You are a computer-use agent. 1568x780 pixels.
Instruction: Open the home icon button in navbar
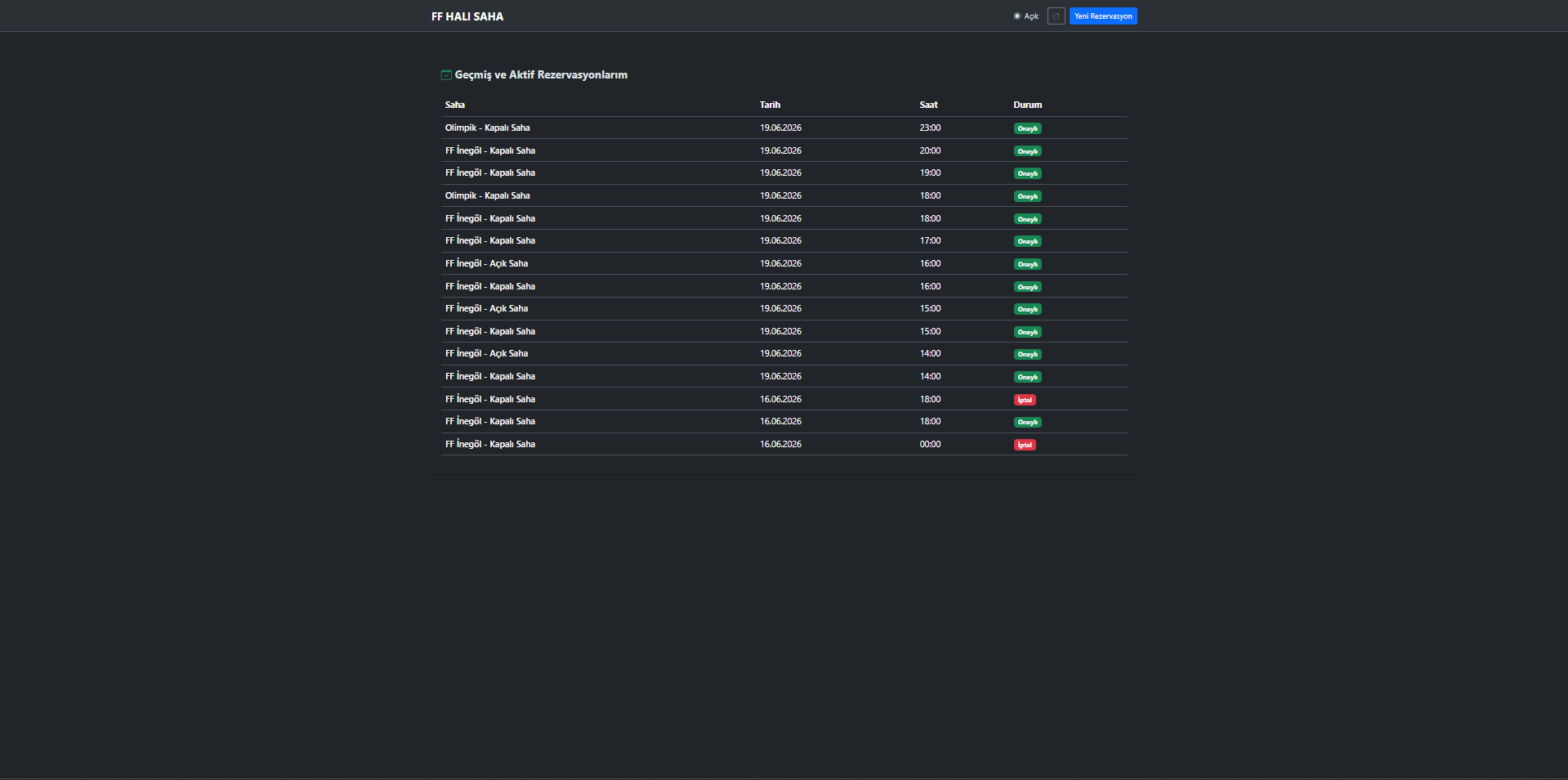tap(1056, 16)
